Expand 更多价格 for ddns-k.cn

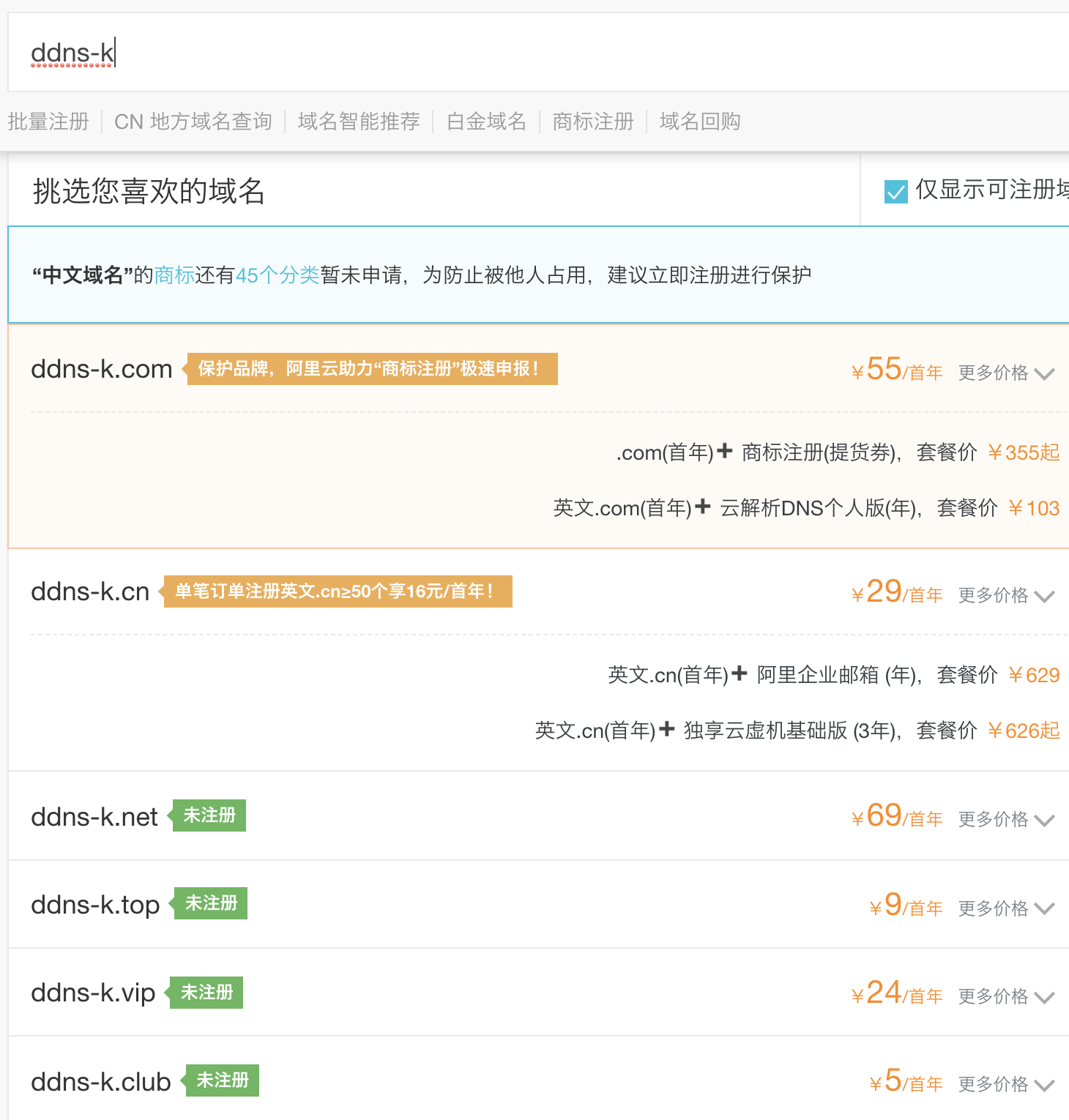coord(1006,595)
